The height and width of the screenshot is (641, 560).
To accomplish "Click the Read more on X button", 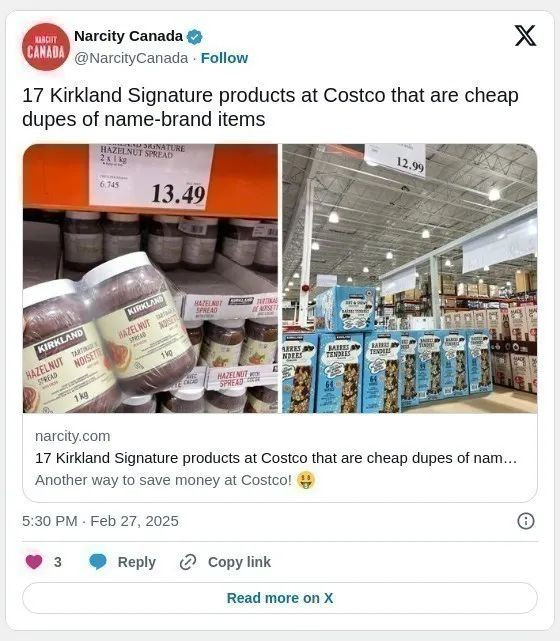I will 280,598.
